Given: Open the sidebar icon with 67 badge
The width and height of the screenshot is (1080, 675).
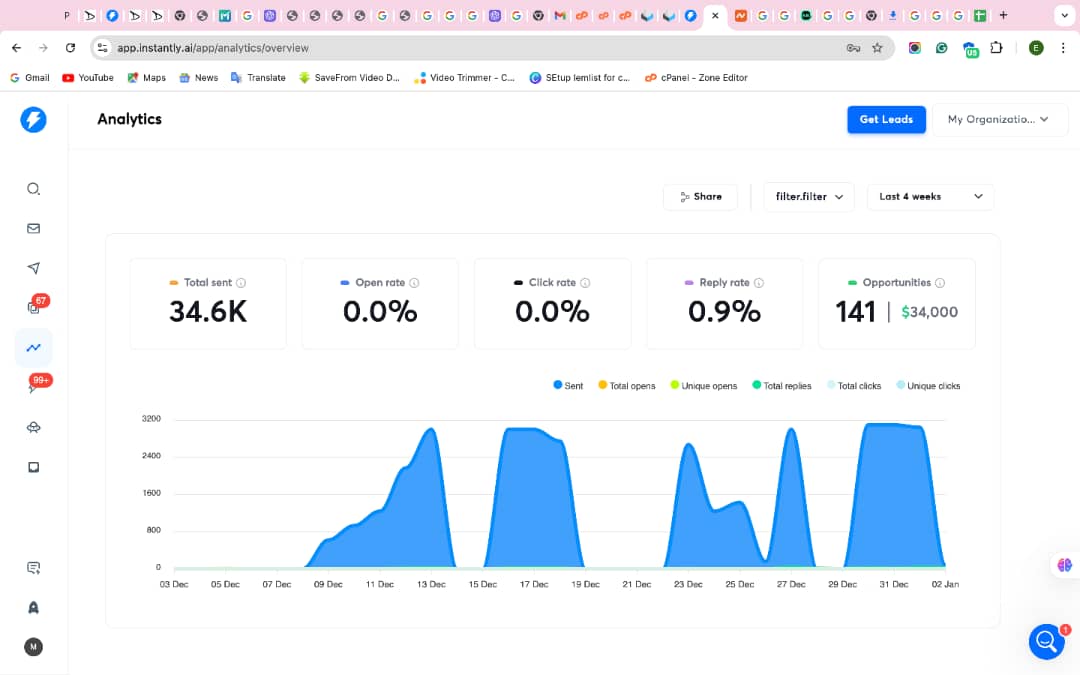Looking at the screenshot, I should 36,305.
